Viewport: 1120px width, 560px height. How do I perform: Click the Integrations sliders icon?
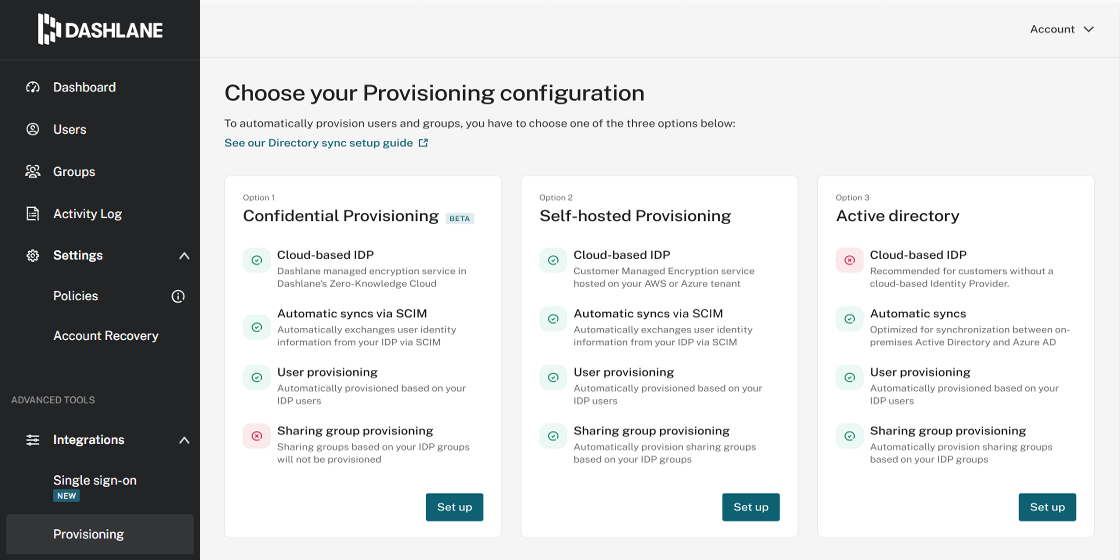[33, 440]
